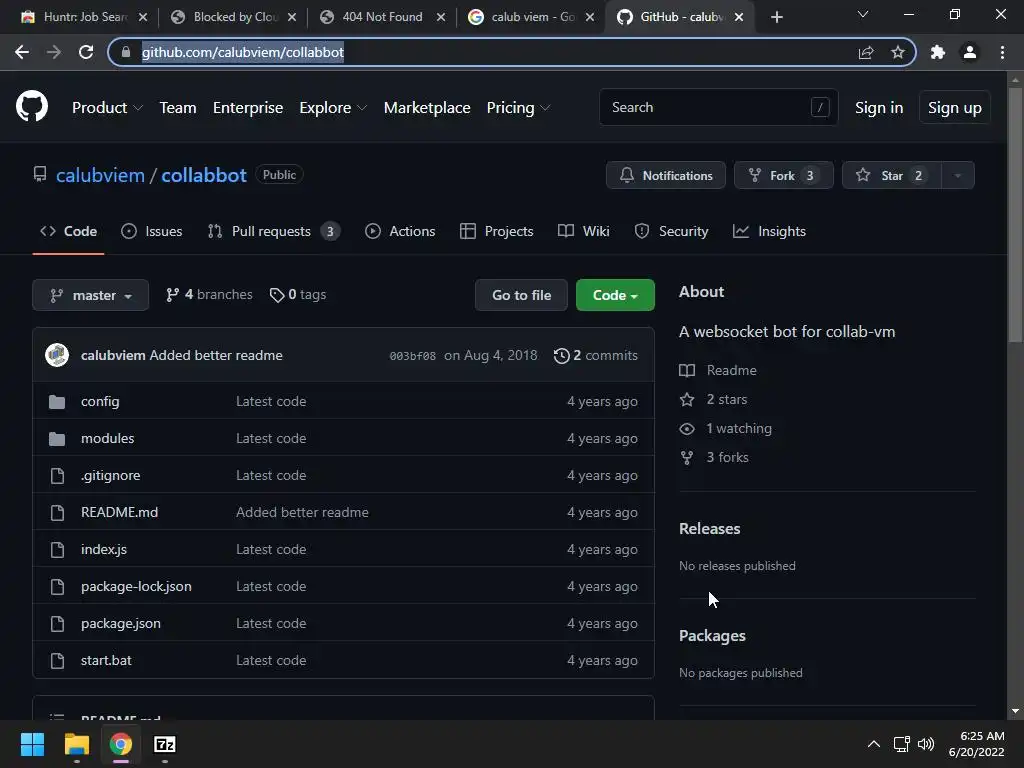This screenshot has width=1024, height=768.
Task: Open 7-Zip from the taskbar
Action: [x=165, y=744]
